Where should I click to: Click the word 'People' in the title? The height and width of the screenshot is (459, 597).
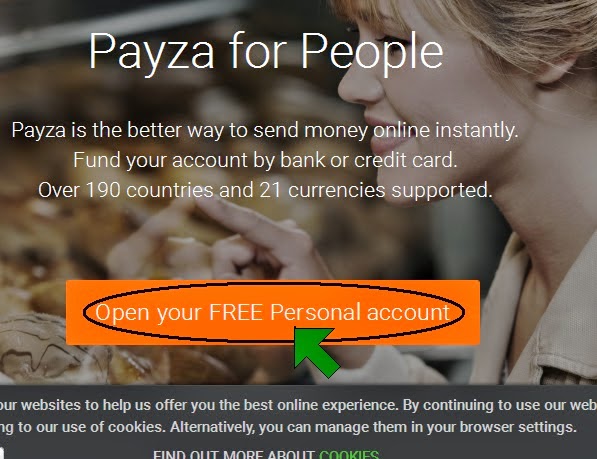(372, 53)
